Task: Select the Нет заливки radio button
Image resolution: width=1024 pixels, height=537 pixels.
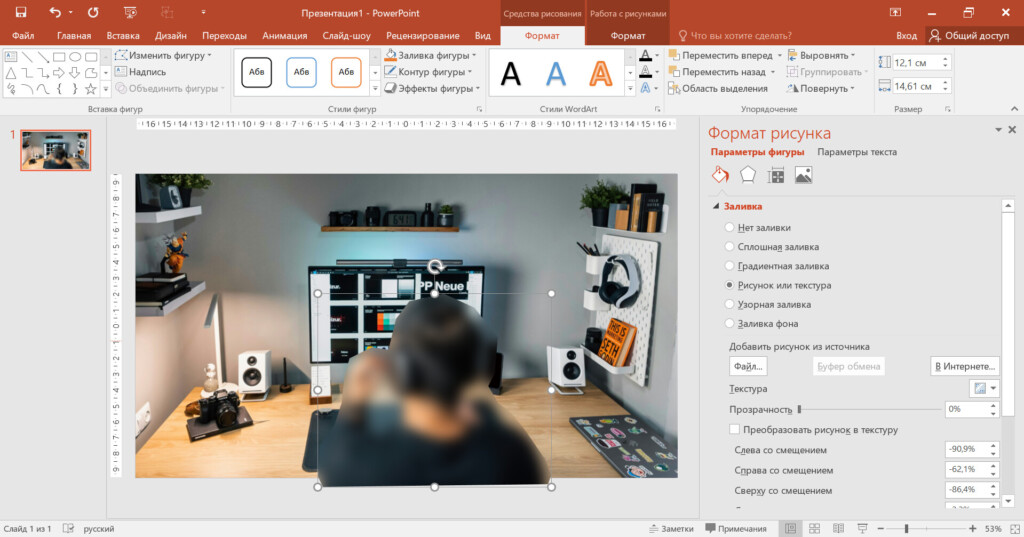Action: [730, 228]
